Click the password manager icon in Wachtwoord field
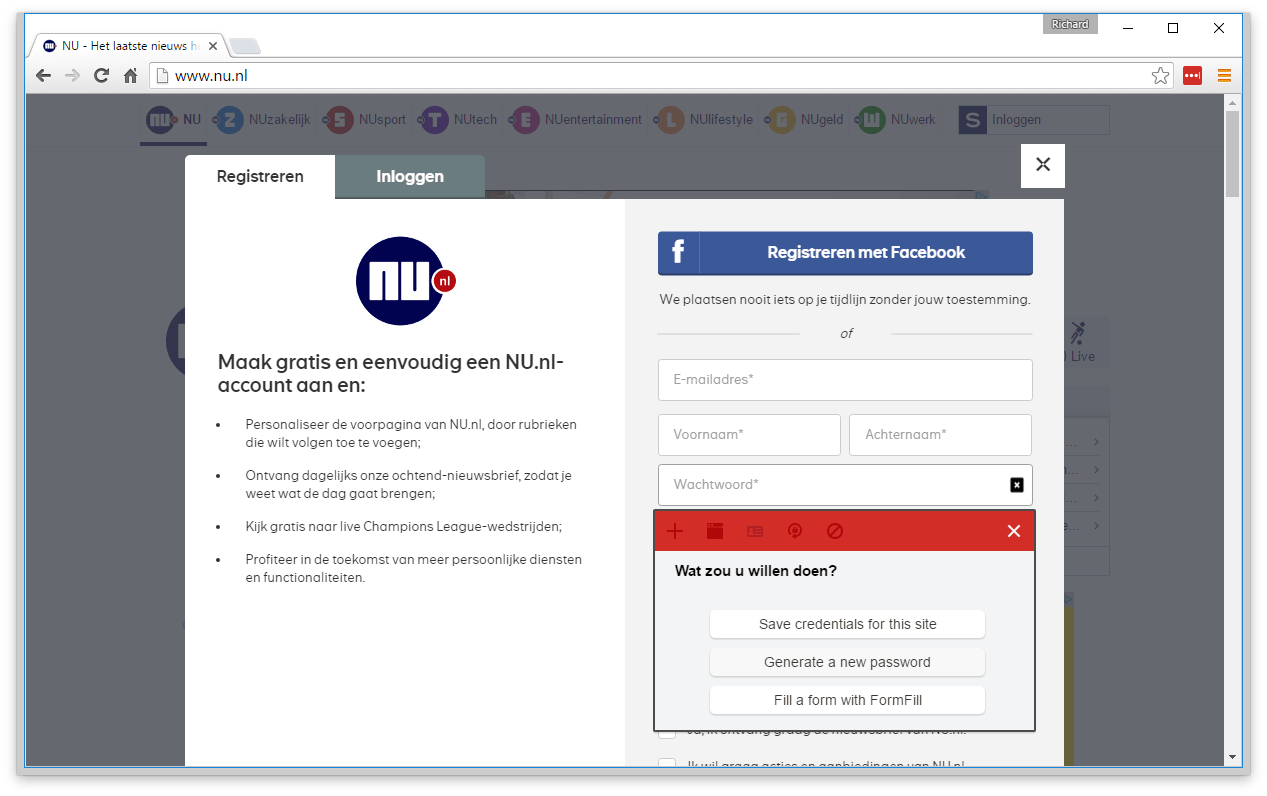 pyautogui.click(x=1017, y=485)
